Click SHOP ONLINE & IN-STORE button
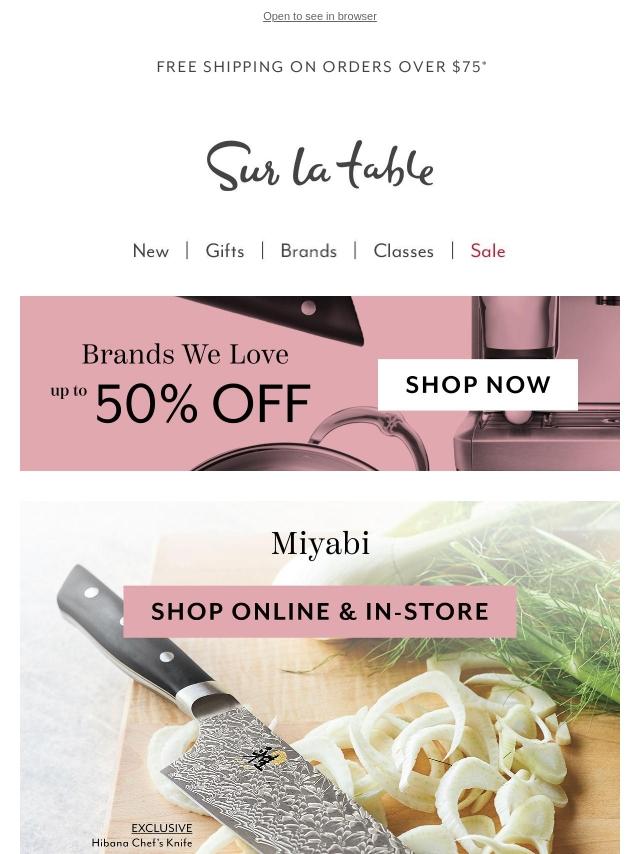Screen dimensions: 640x854 (320, 612)
